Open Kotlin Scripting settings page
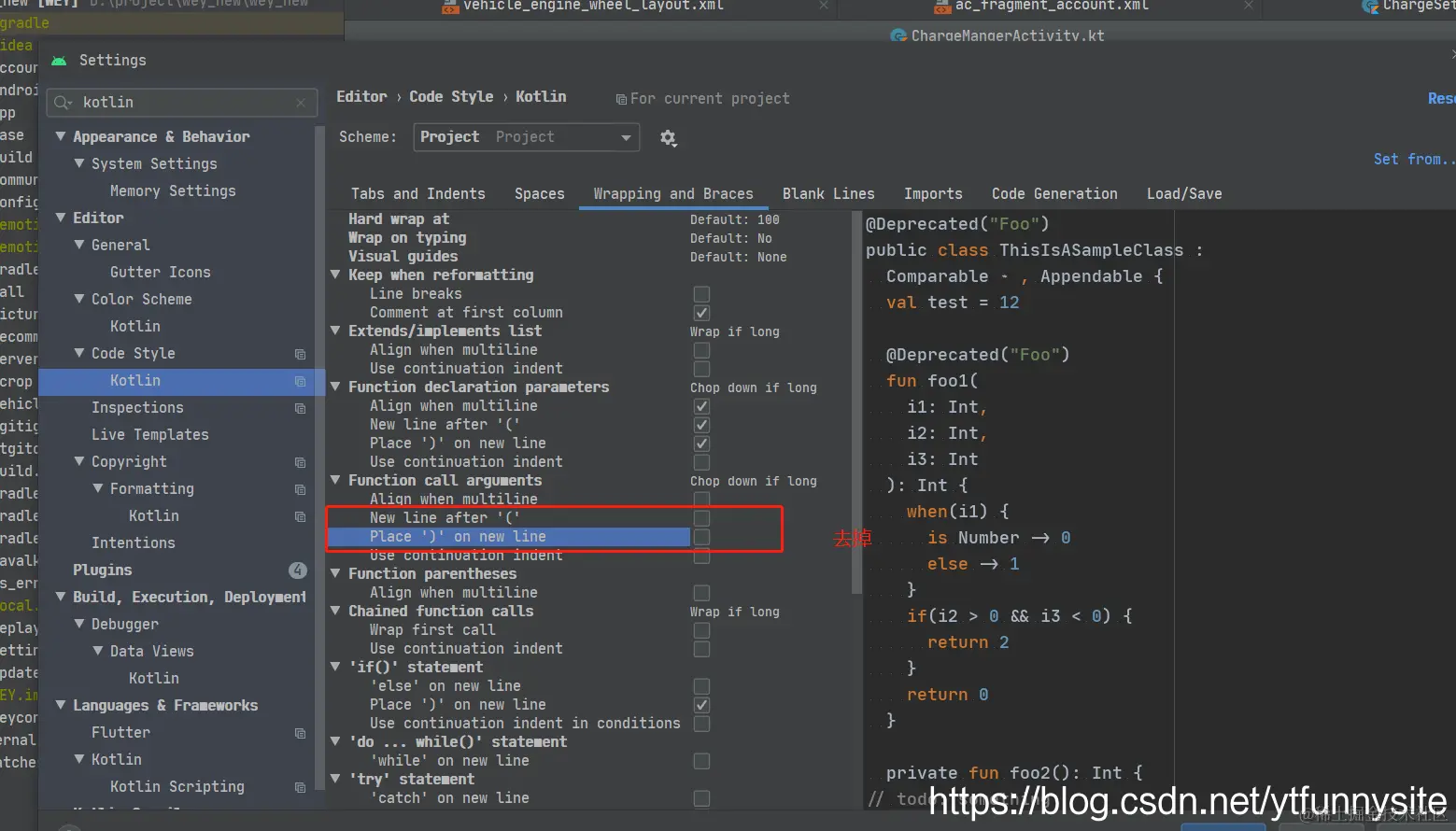The image size is (1456, 831). (x=177, y=787)
